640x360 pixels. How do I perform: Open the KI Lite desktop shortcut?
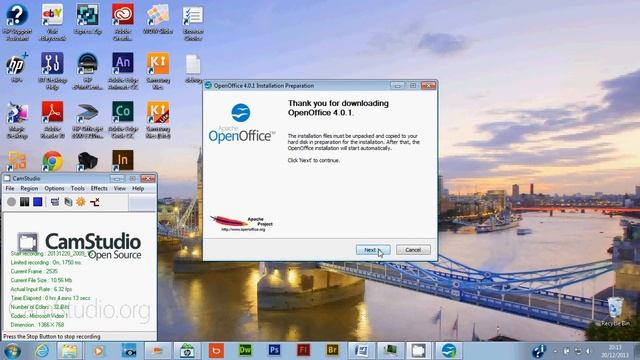point(158,119)
